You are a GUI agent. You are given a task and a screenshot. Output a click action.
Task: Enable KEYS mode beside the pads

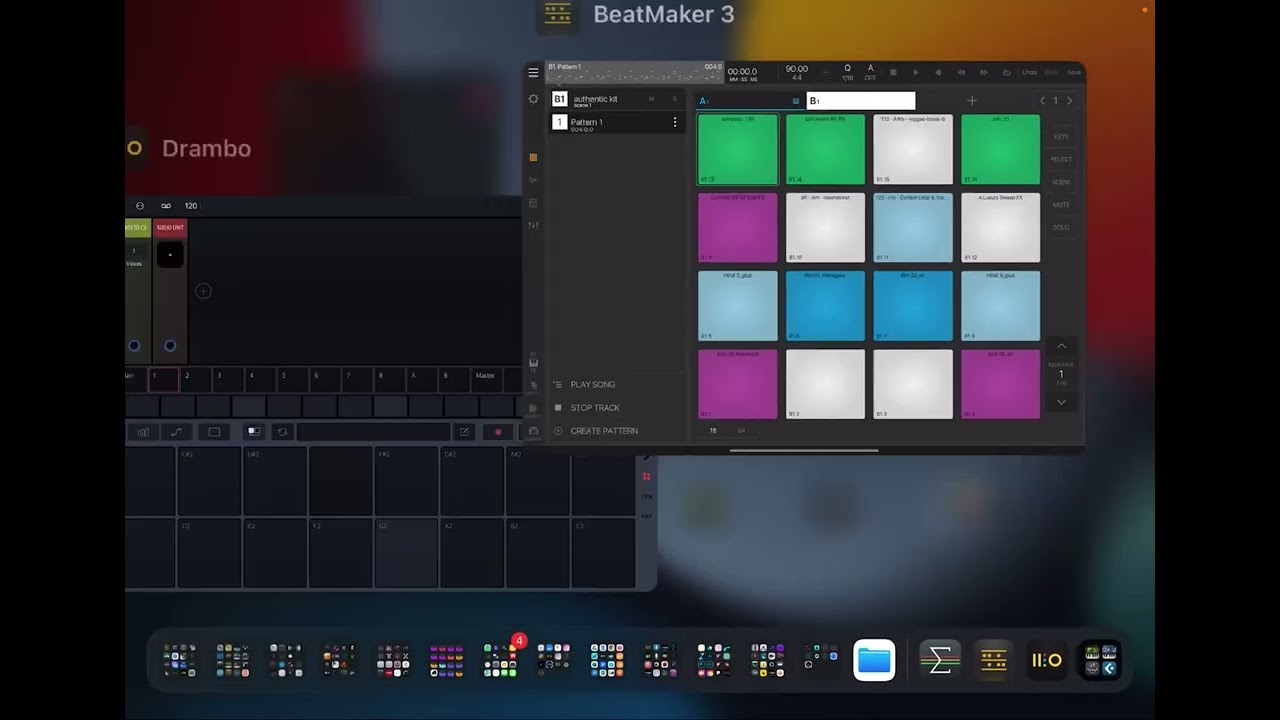pyautogui.click(x=1061, y=137)
